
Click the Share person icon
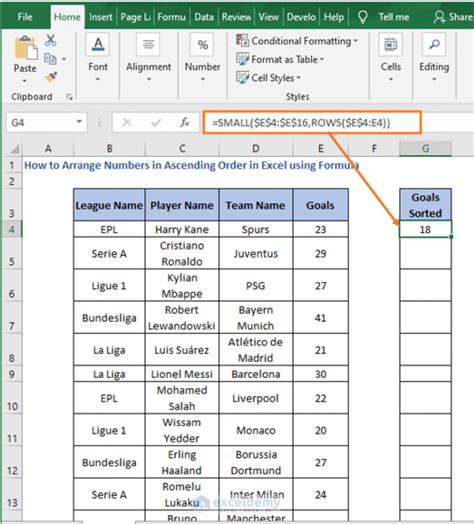(439, 17)
